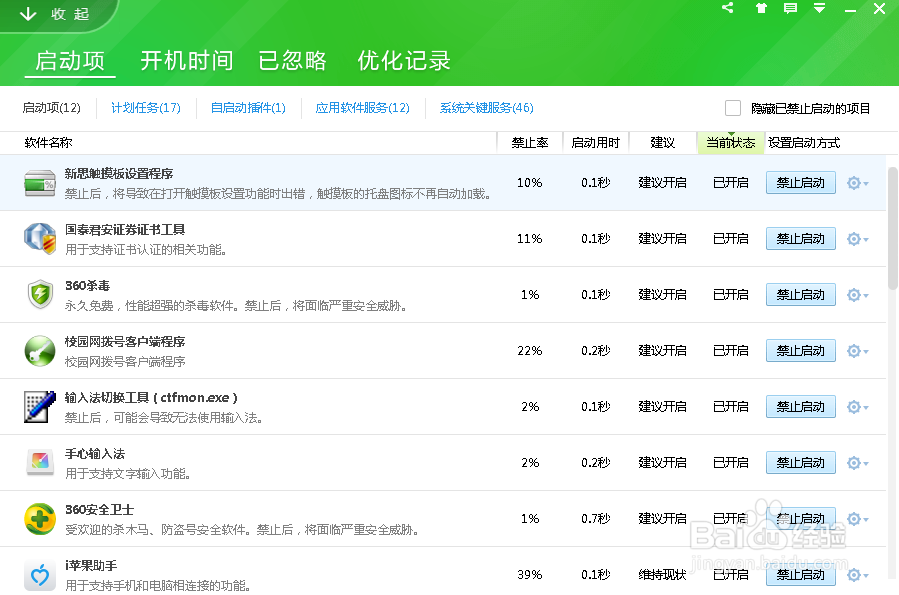Open the 计划任务(17) category
The image size is (899, 595).
[x=145, y=108]
